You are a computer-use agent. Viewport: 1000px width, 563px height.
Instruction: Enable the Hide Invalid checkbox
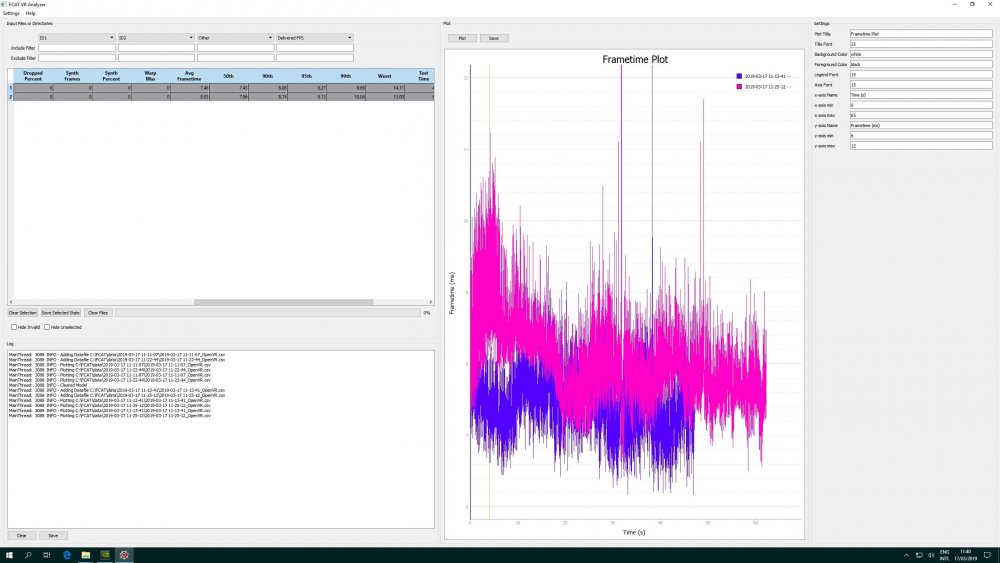click(14, 326)
